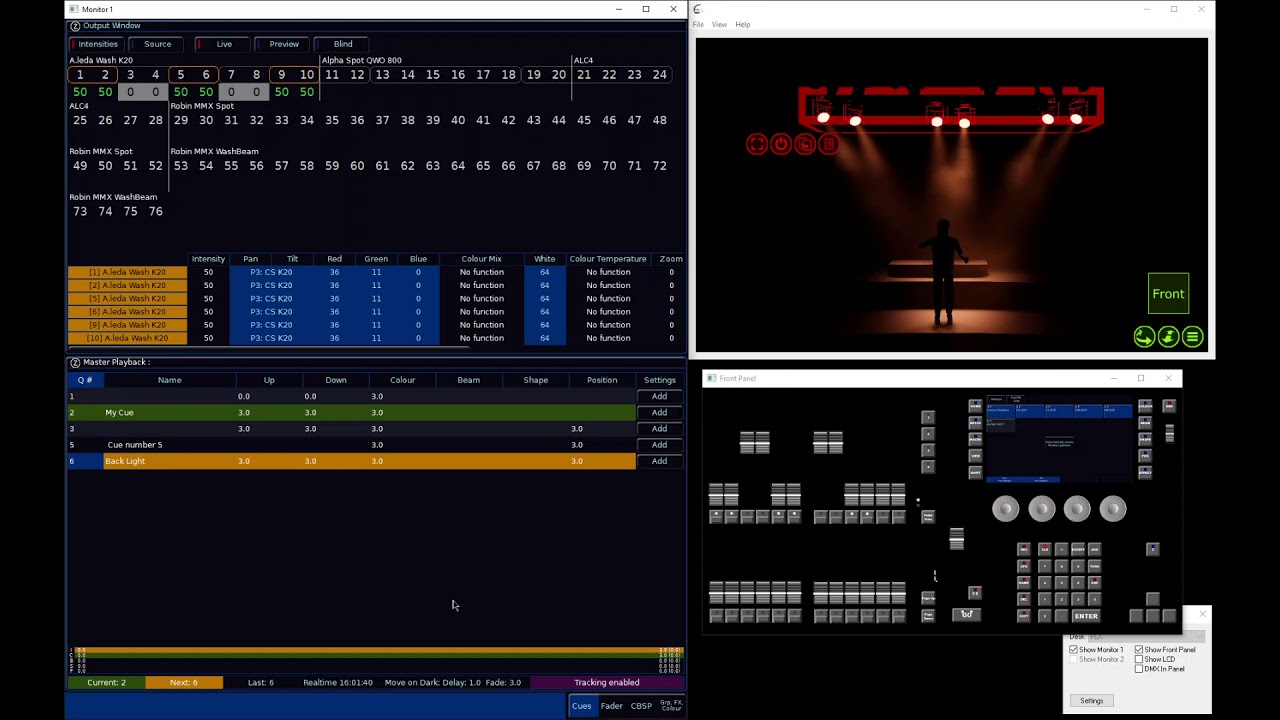Select the Back Light cue name
Screen dimensions: 1280x720
125,461
